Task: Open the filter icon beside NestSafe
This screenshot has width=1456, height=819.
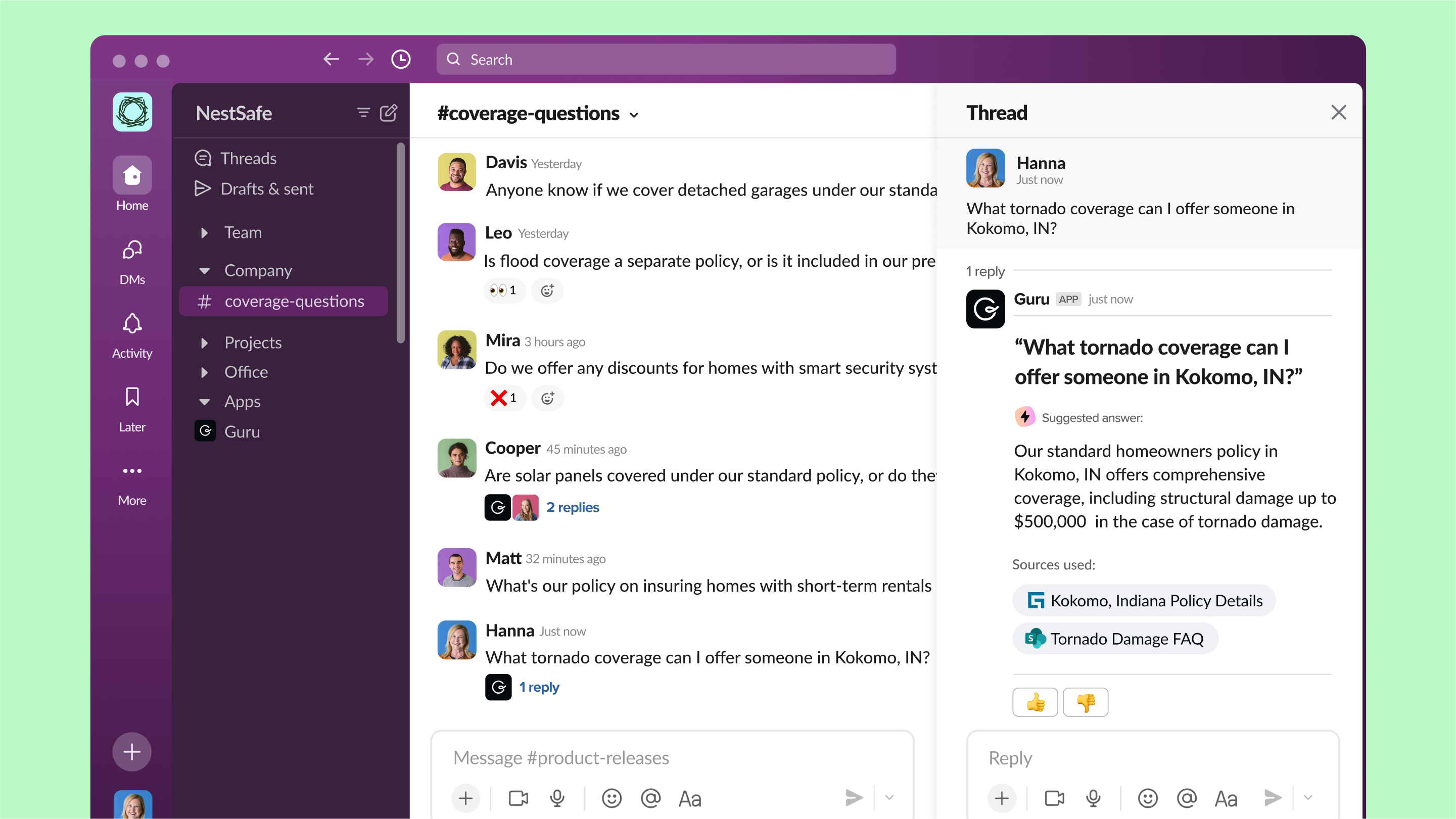Action: (x=363, y=113)
